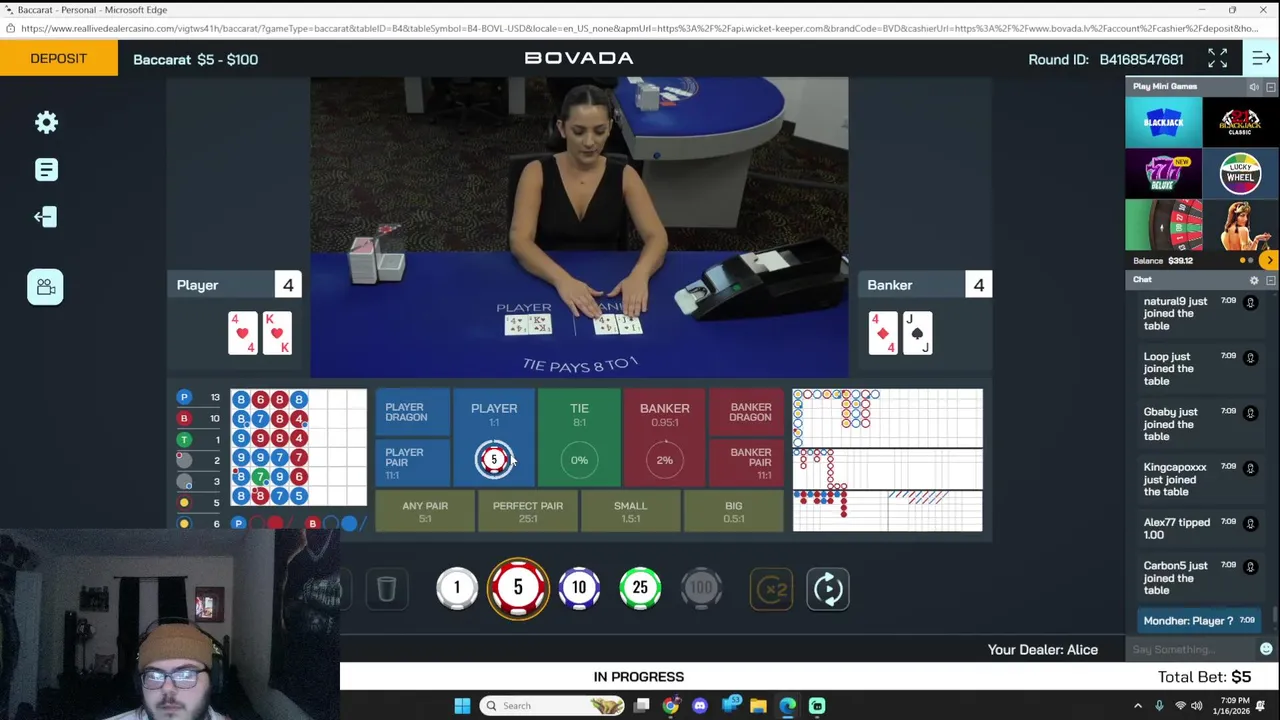Select the 100 chip
This screenshot has height=720, width=1280.
(x=701, y=588)
